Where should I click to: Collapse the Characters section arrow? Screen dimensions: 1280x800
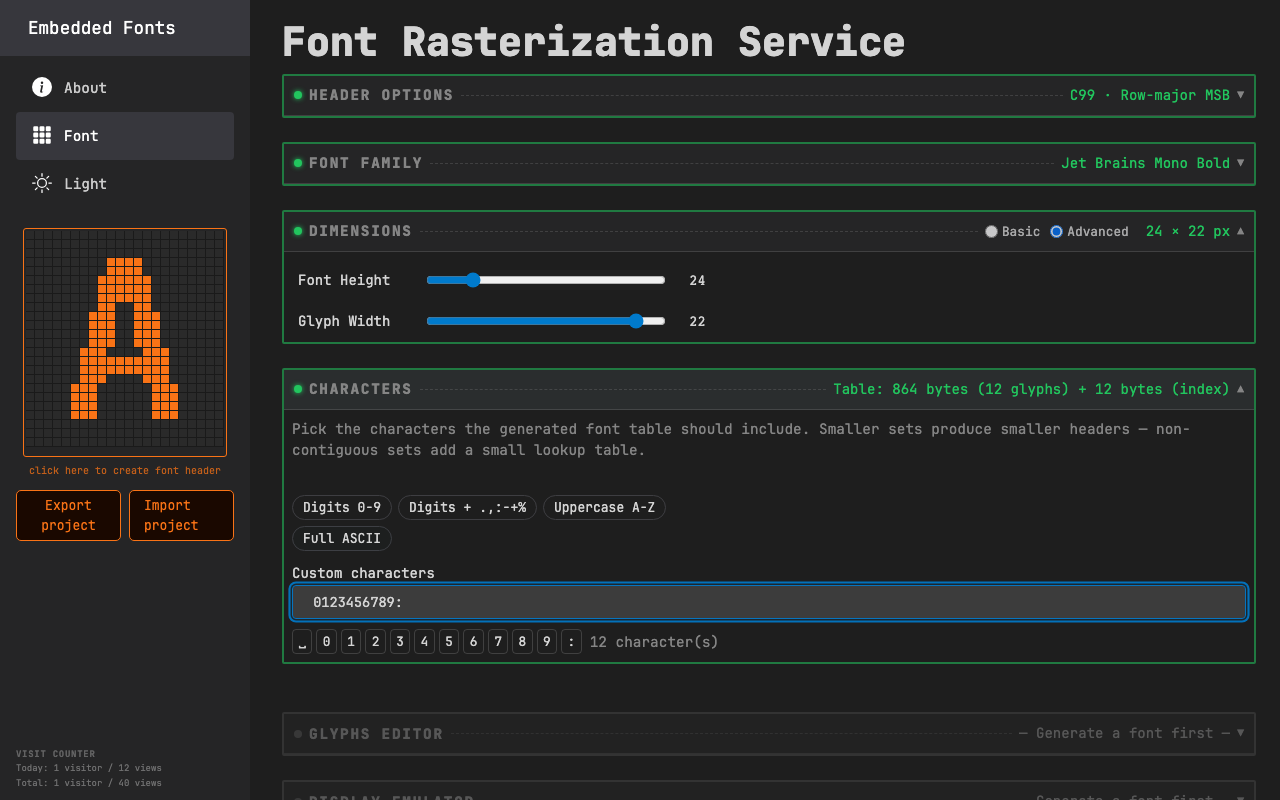pyautogui.click(x=1241, y=389)
